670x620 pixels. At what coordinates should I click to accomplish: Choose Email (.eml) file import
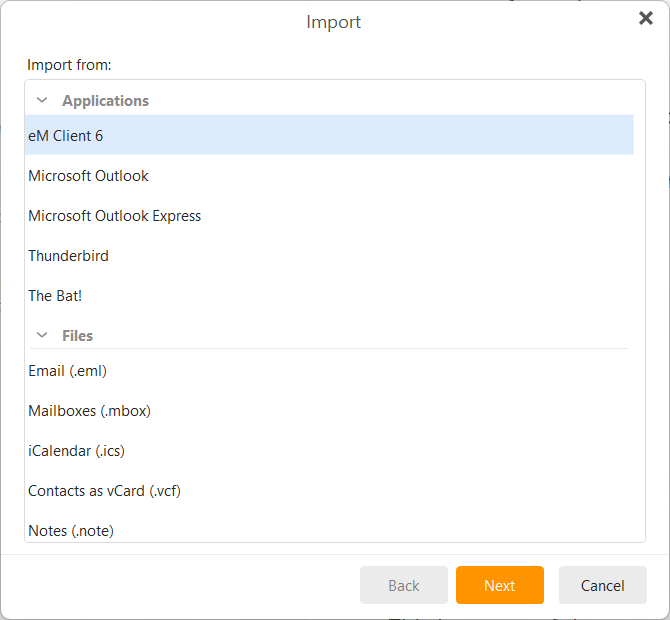(x=329, y=370)
